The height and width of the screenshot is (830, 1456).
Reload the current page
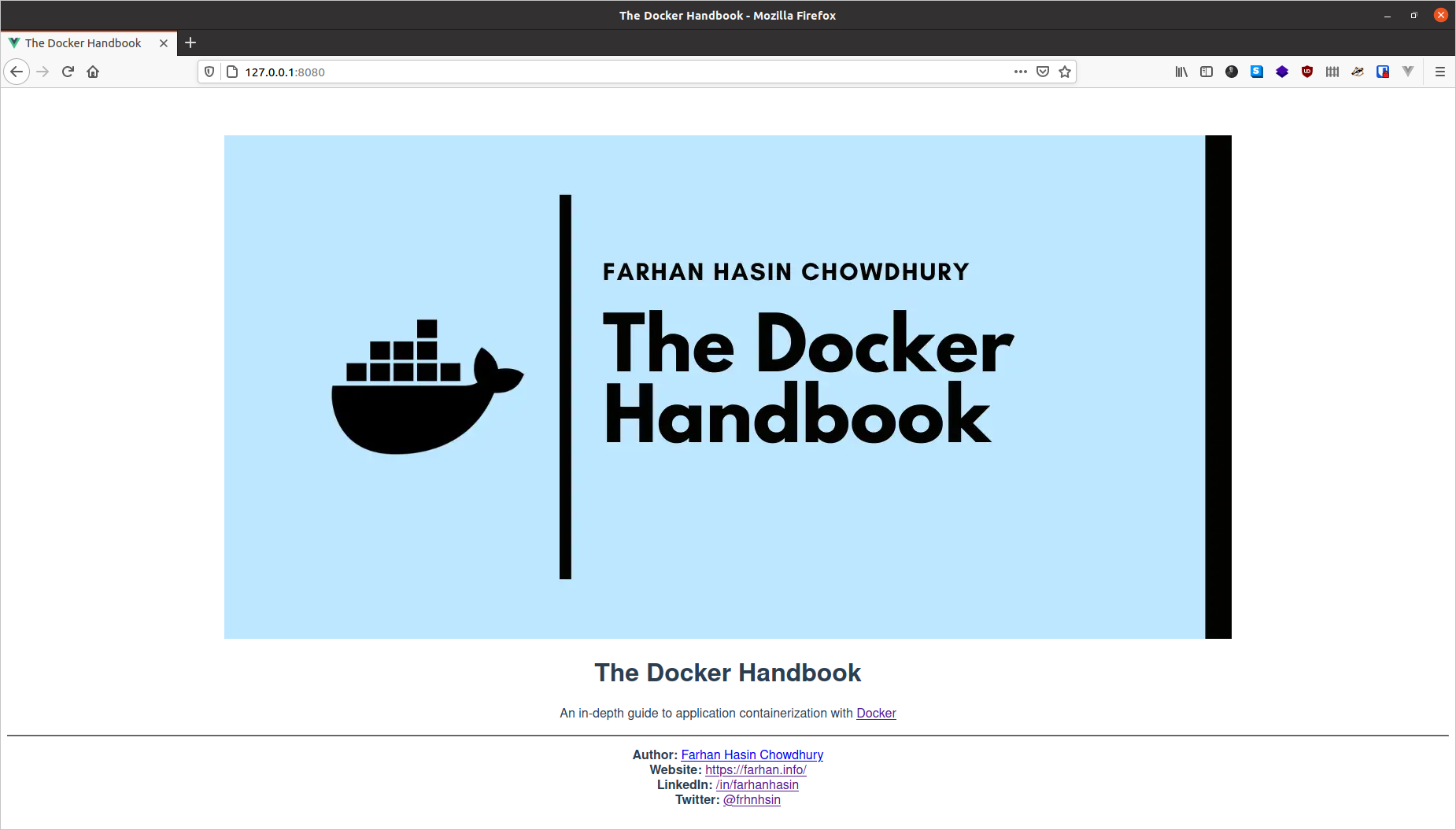click(x=68, y=72)
